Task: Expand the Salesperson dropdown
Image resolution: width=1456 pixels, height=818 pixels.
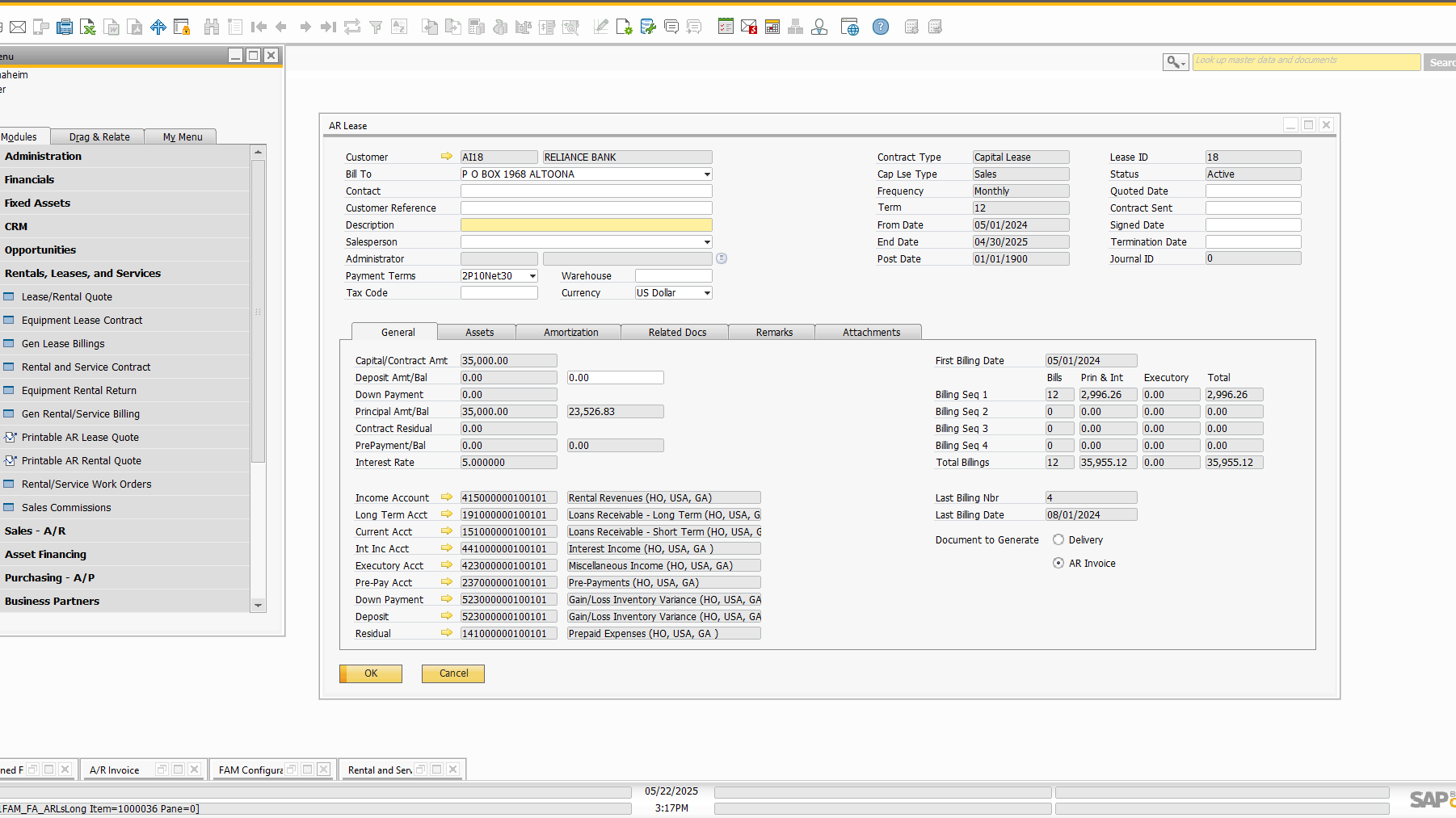Action: pos(707,242)
